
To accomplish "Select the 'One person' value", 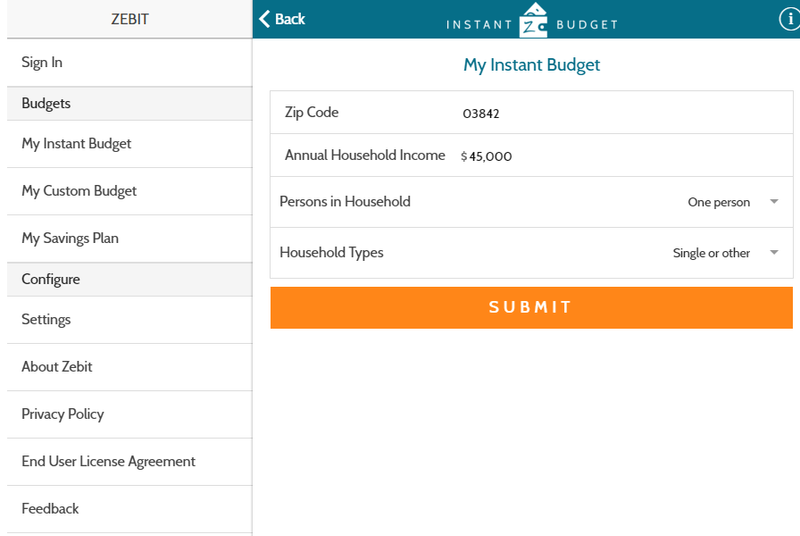I will [718, 202].
